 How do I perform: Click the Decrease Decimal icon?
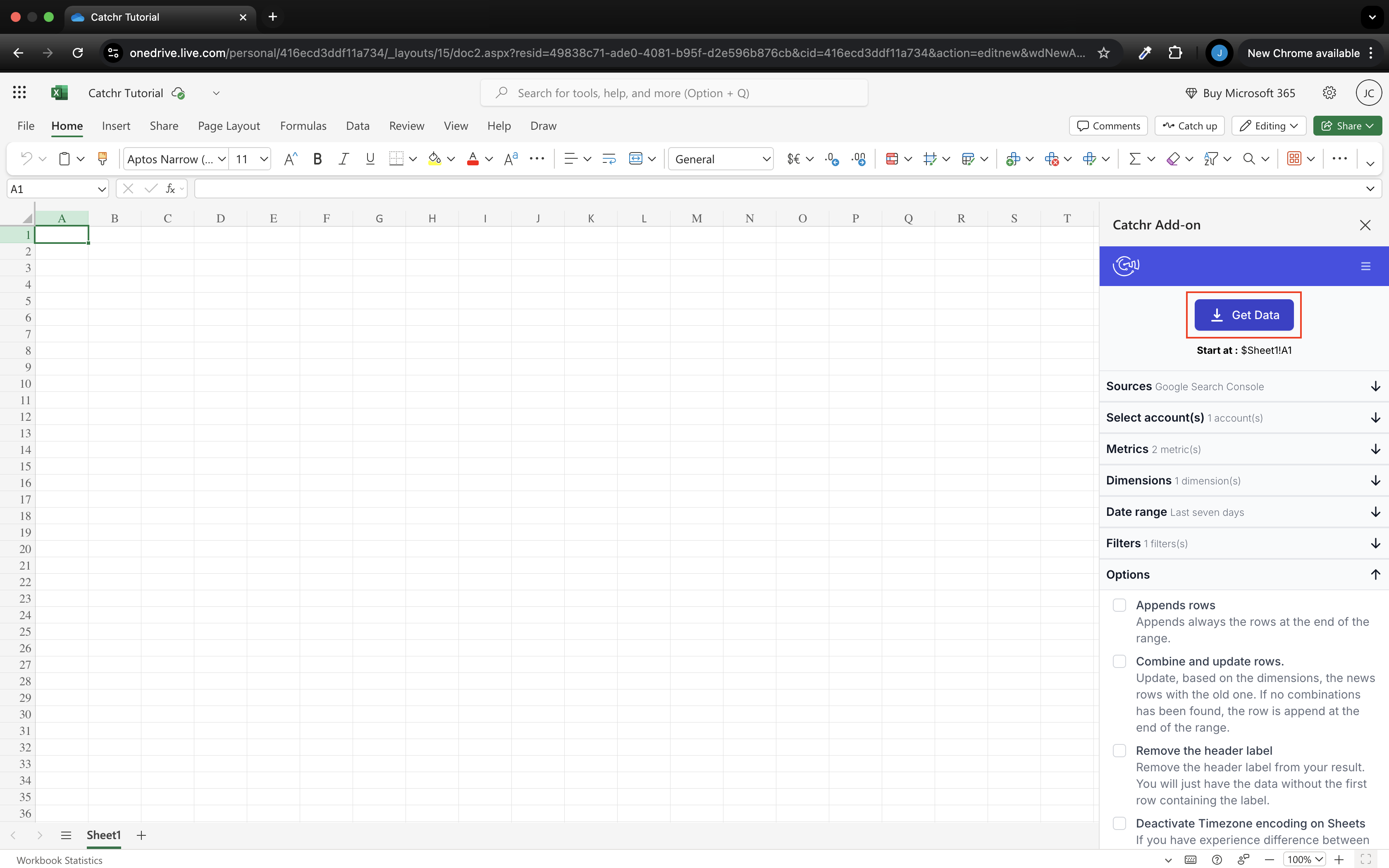point(859,159)
